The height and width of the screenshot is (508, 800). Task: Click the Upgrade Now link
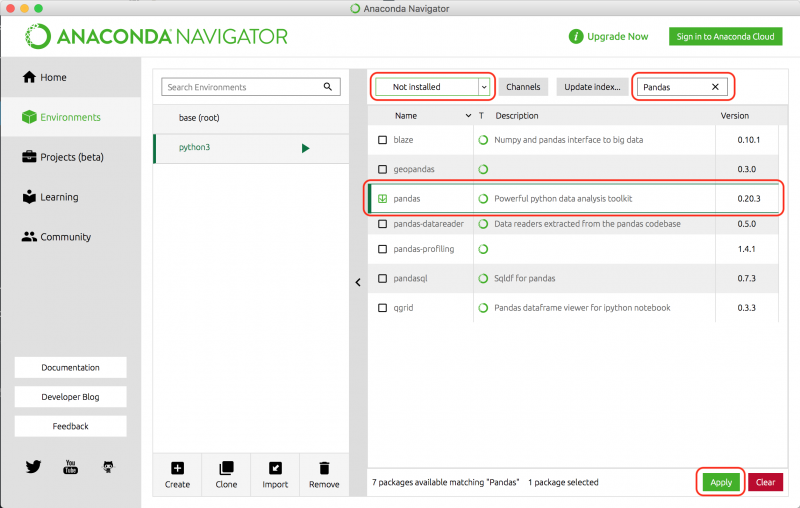617,37
